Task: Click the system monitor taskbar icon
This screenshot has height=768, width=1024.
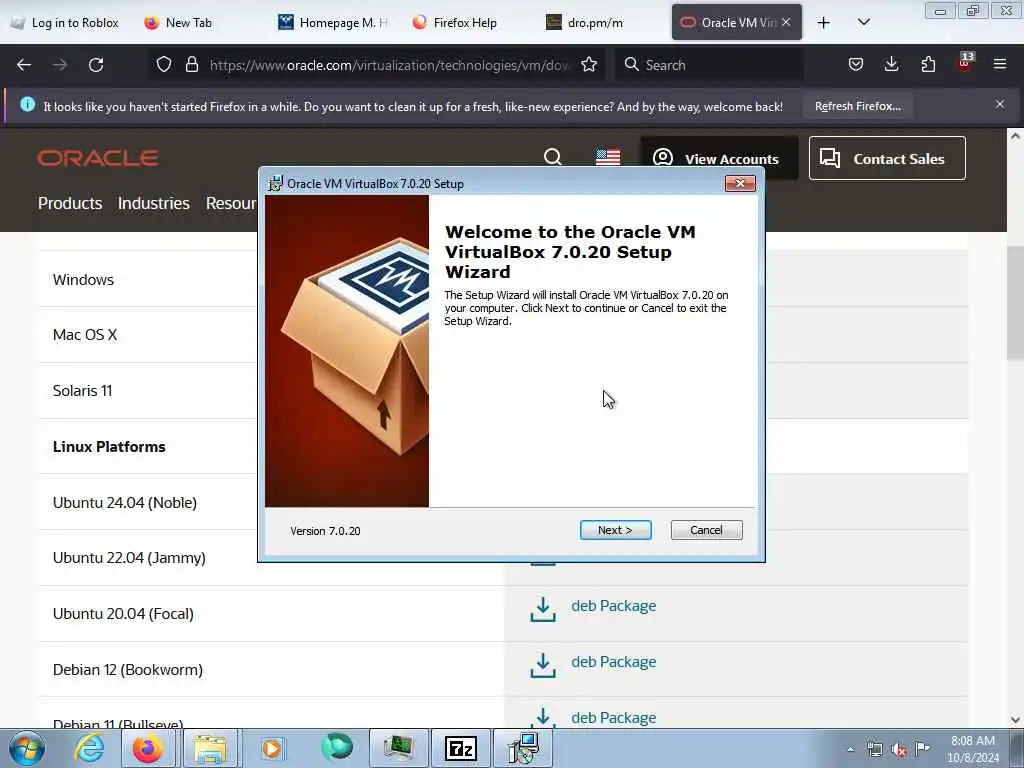Action: (x=398, y=748)
